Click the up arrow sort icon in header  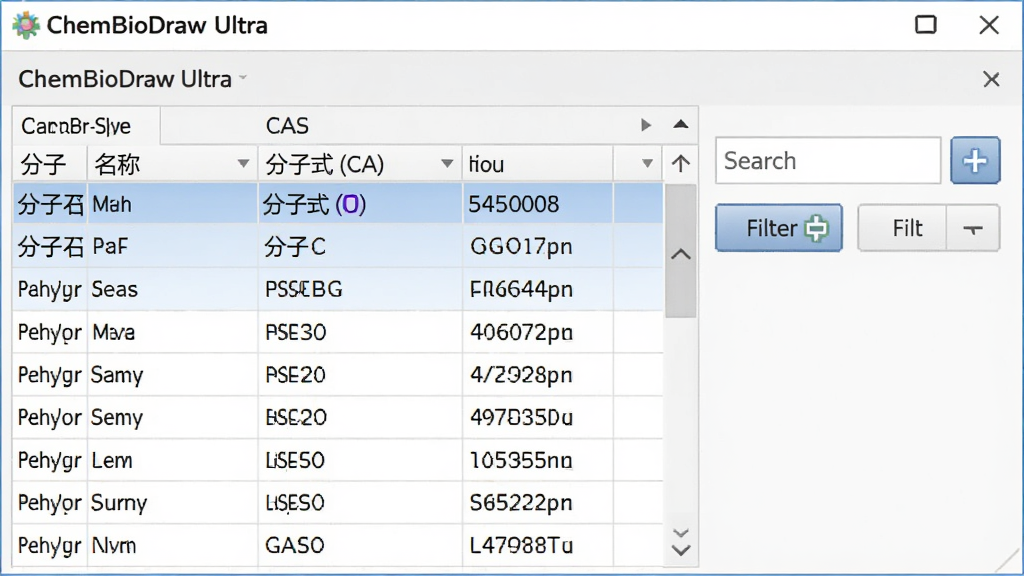(x=680, y=163)
